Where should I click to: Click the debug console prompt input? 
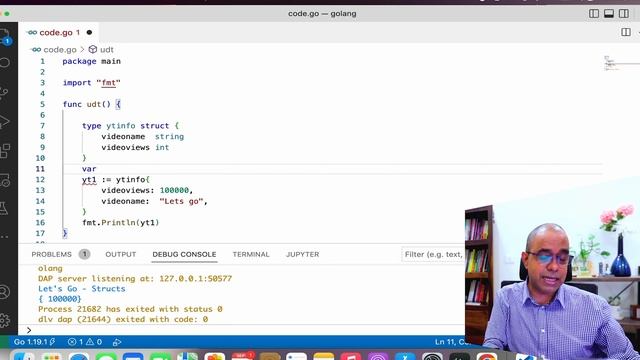[245, 330]
